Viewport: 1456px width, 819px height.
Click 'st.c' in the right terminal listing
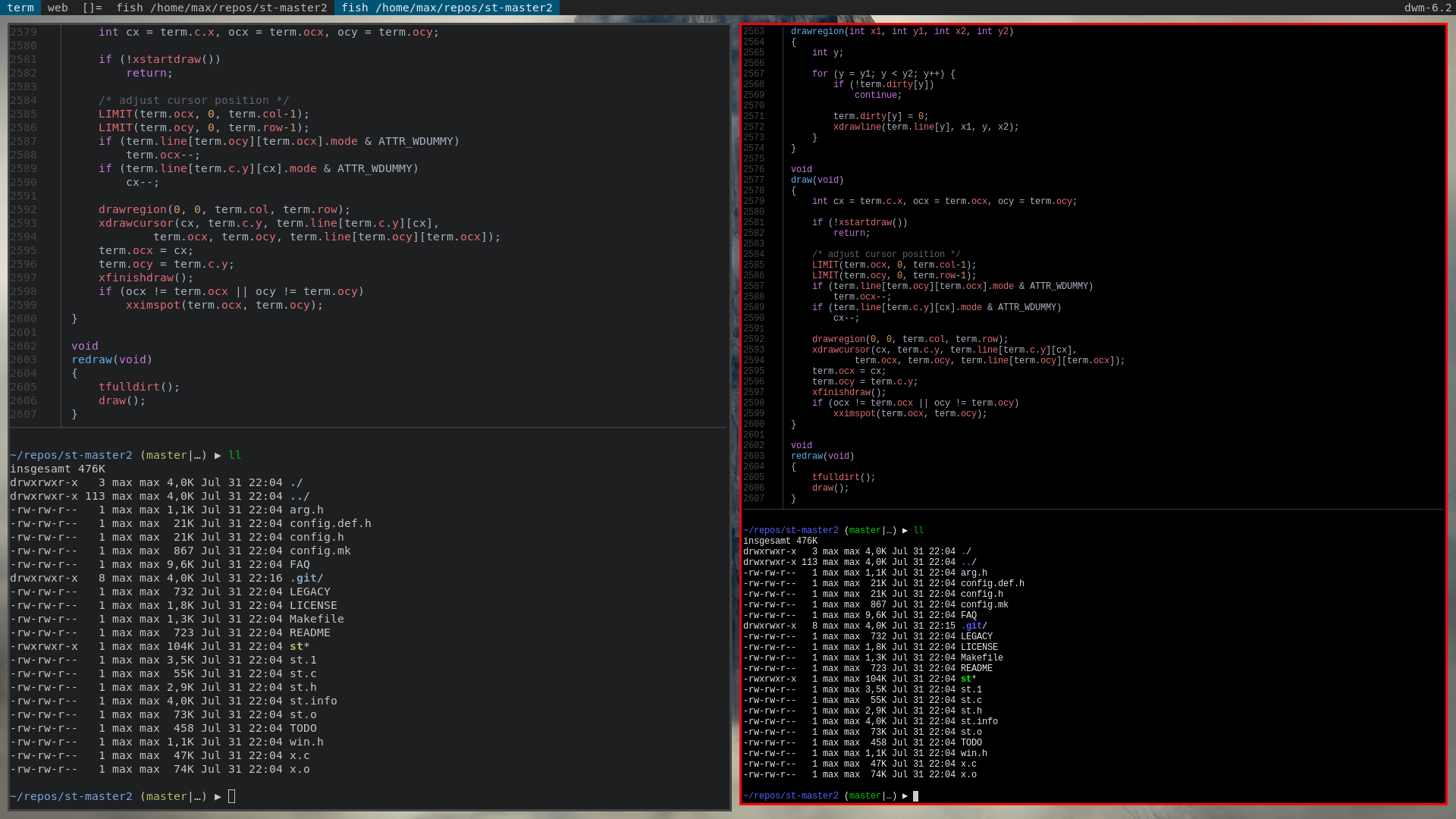pyautogui.click(x=971, y=700)
